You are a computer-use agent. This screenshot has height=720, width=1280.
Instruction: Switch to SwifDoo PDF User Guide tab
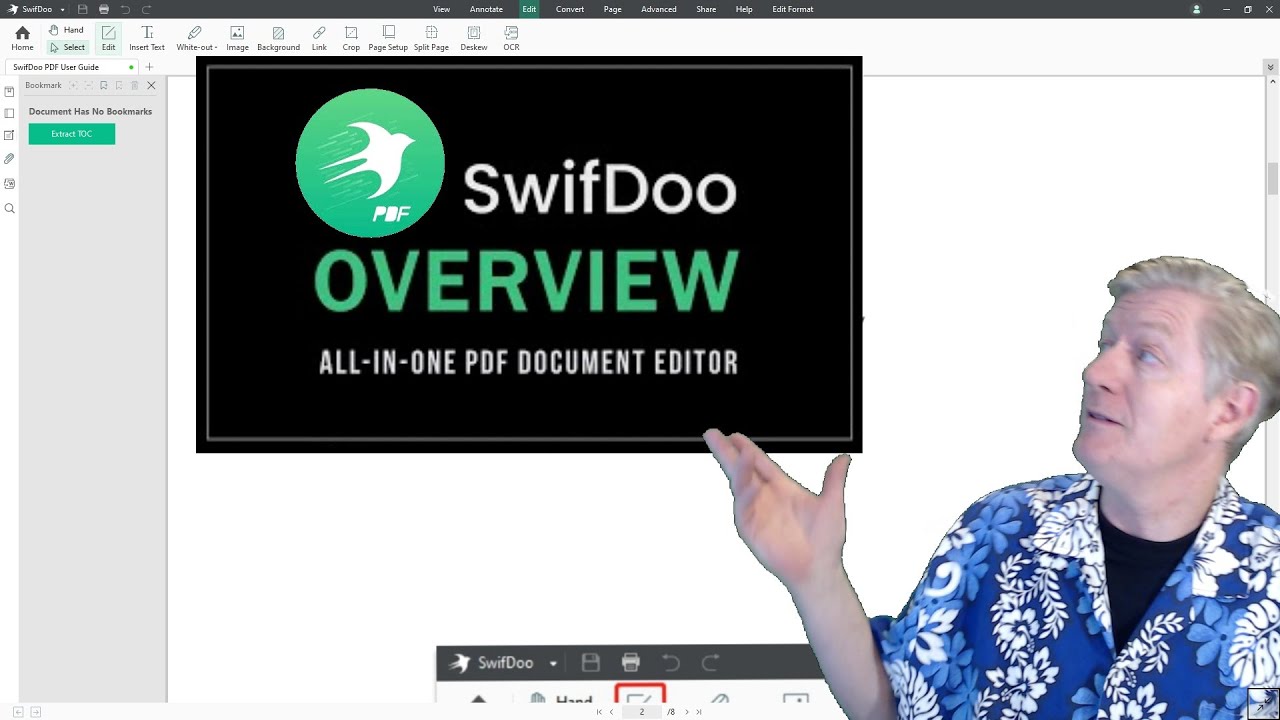71,67
